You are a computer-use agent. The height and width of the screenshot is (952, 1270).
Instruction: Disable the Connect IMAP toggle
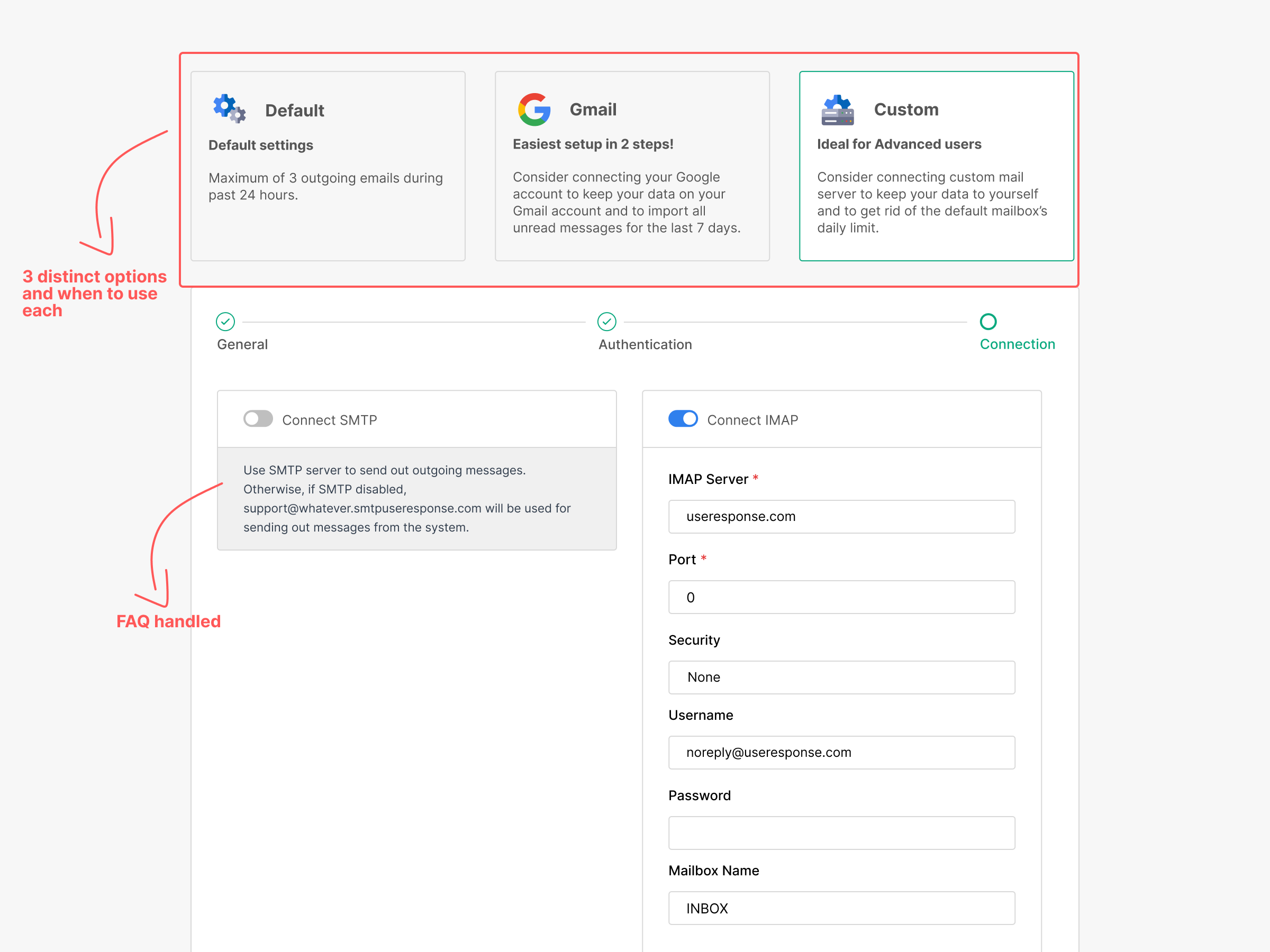[683, 419]
